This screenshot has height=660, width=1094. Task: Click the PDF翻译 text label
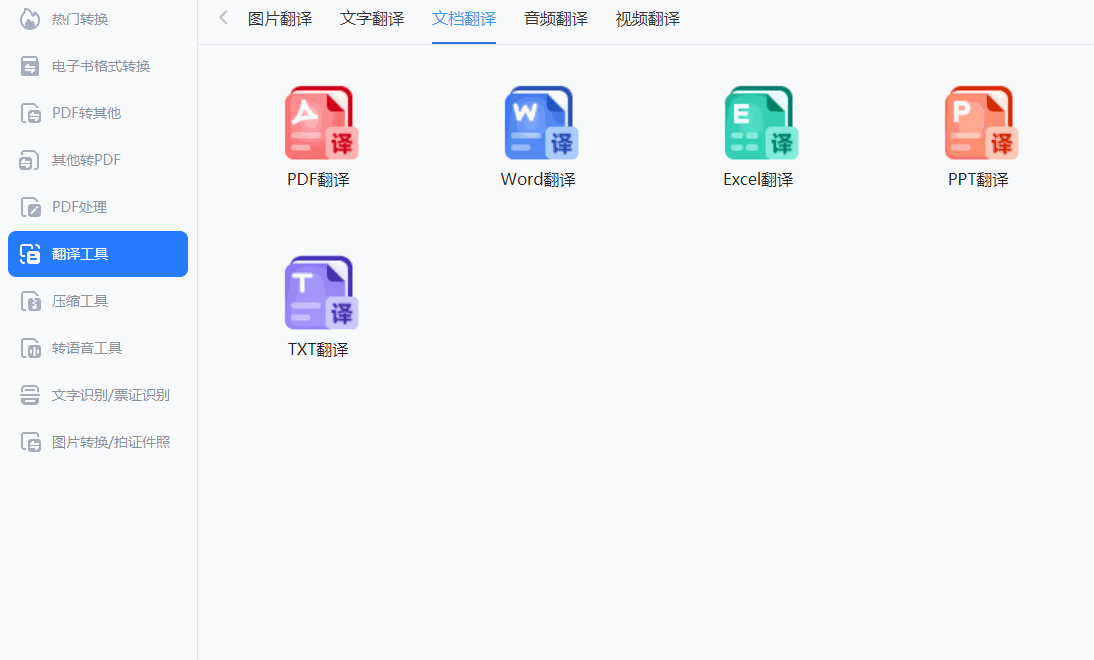click(318, 179)
